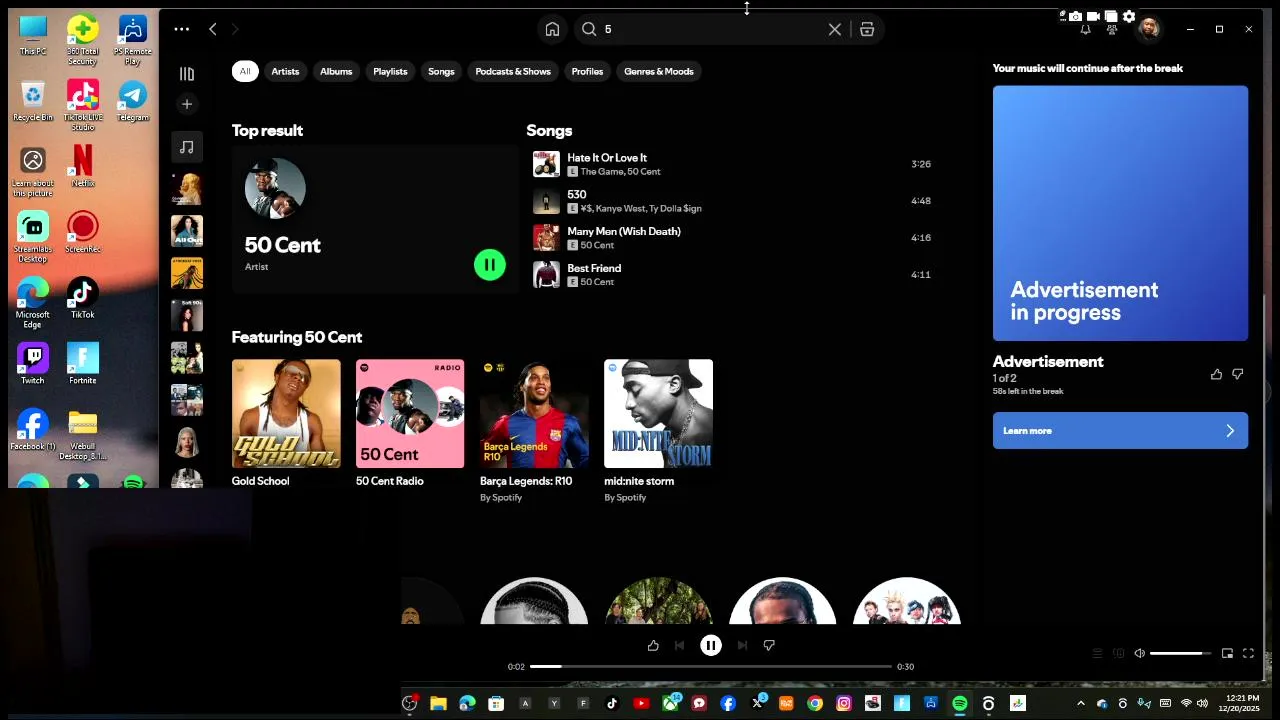Screen dimensions: 1280x720
Task: Open the Spotify Home page
Action: pyautogui.click(x=552, y=29)
